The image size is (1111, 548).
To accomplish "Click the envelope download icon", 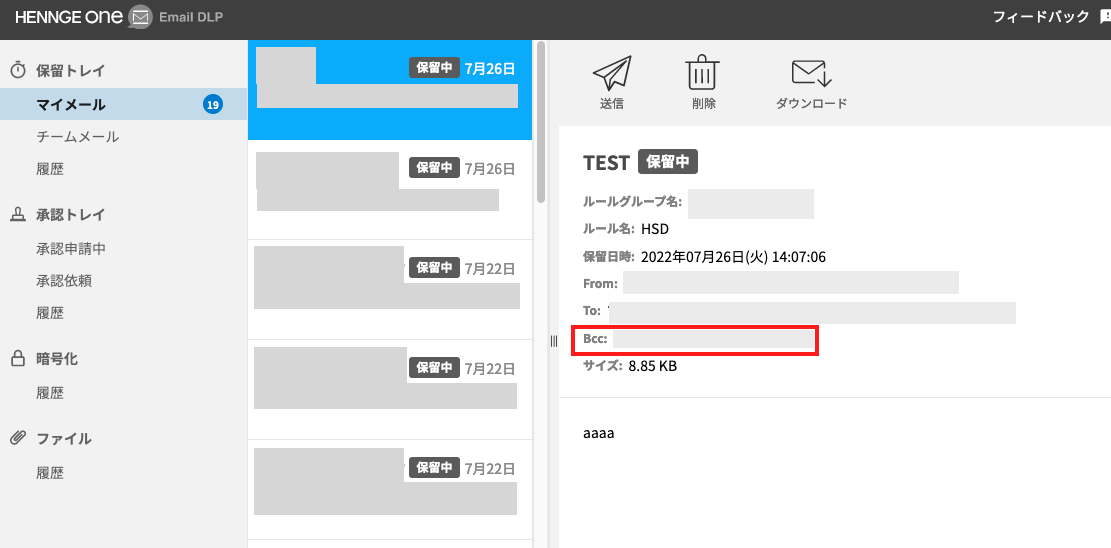I will coord(812,74).
